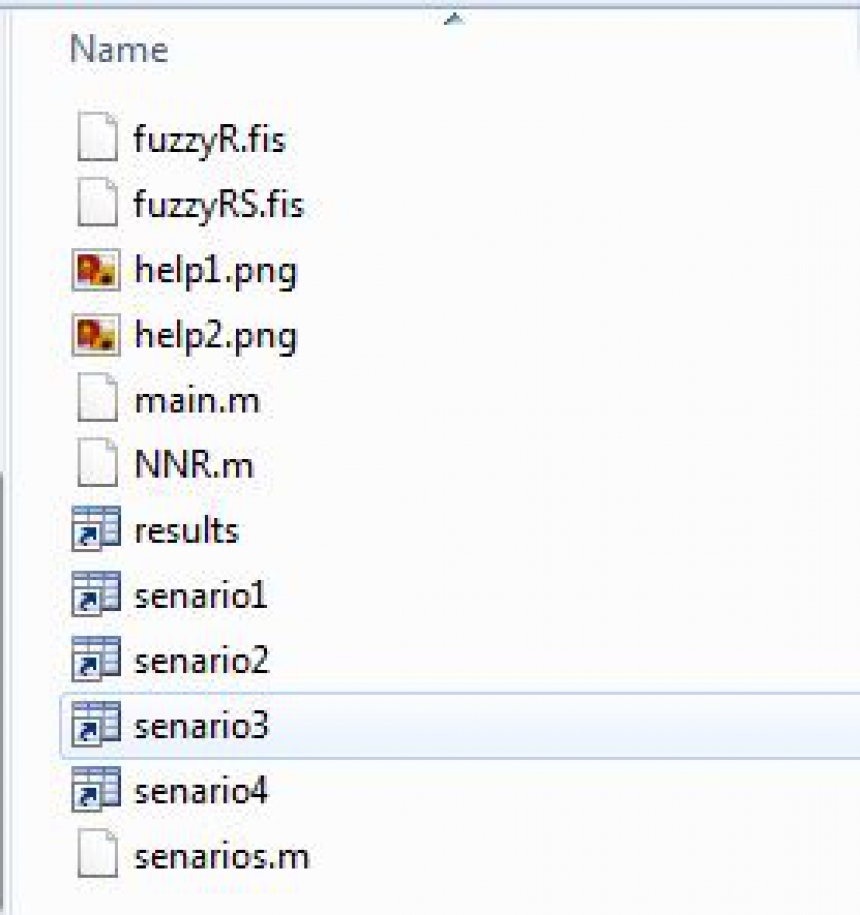Select the results file name label
The image size is (860, 915).
187,530
